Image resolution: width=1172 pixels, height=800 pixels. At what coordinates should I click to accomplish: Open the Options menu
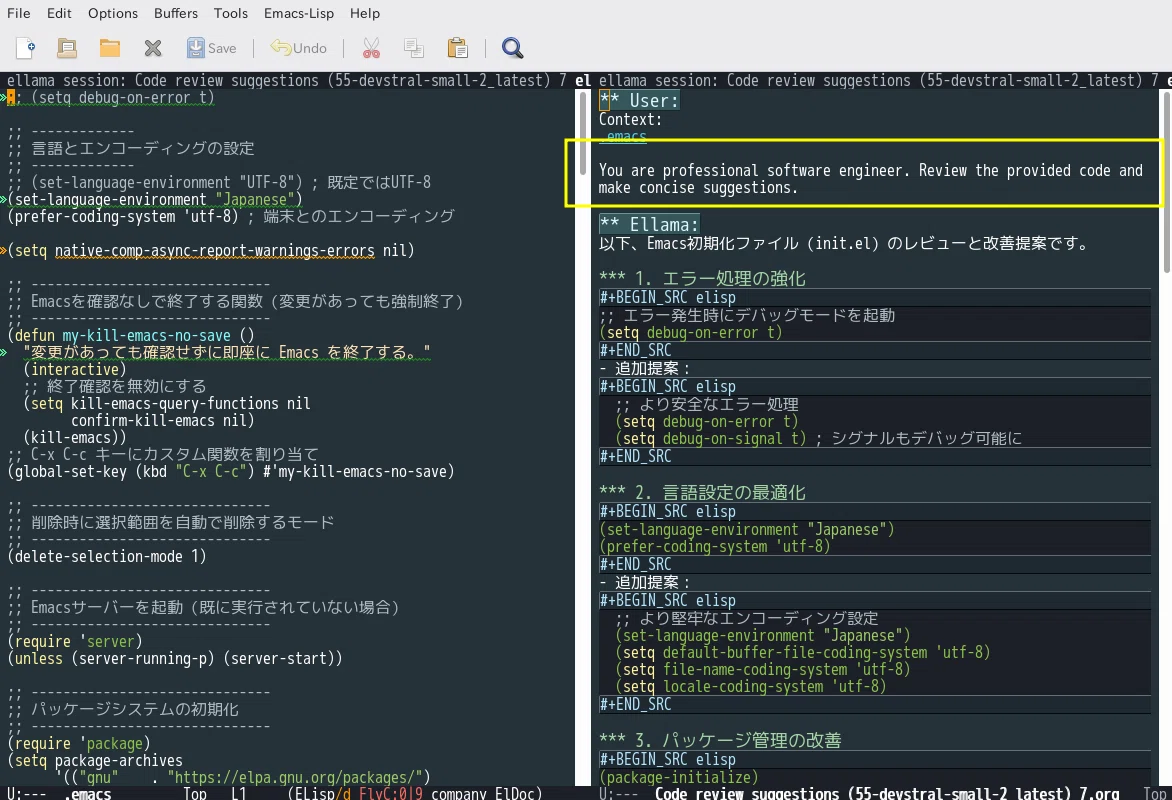tap(113, 13)
